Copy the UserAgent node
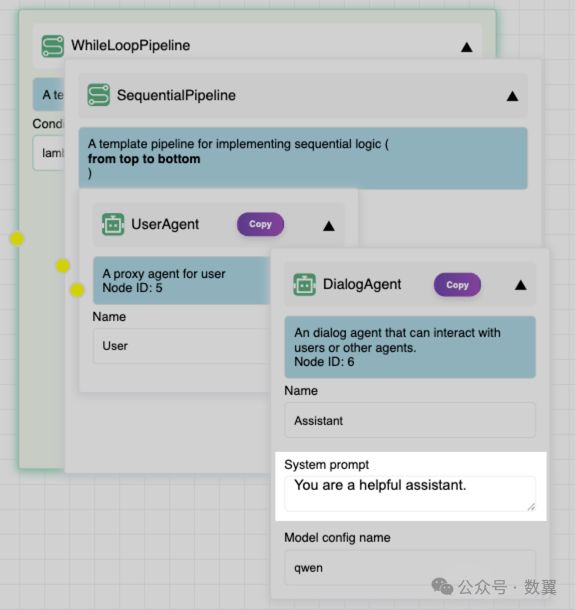Screen dimensions: 575x610 [260, 224]
